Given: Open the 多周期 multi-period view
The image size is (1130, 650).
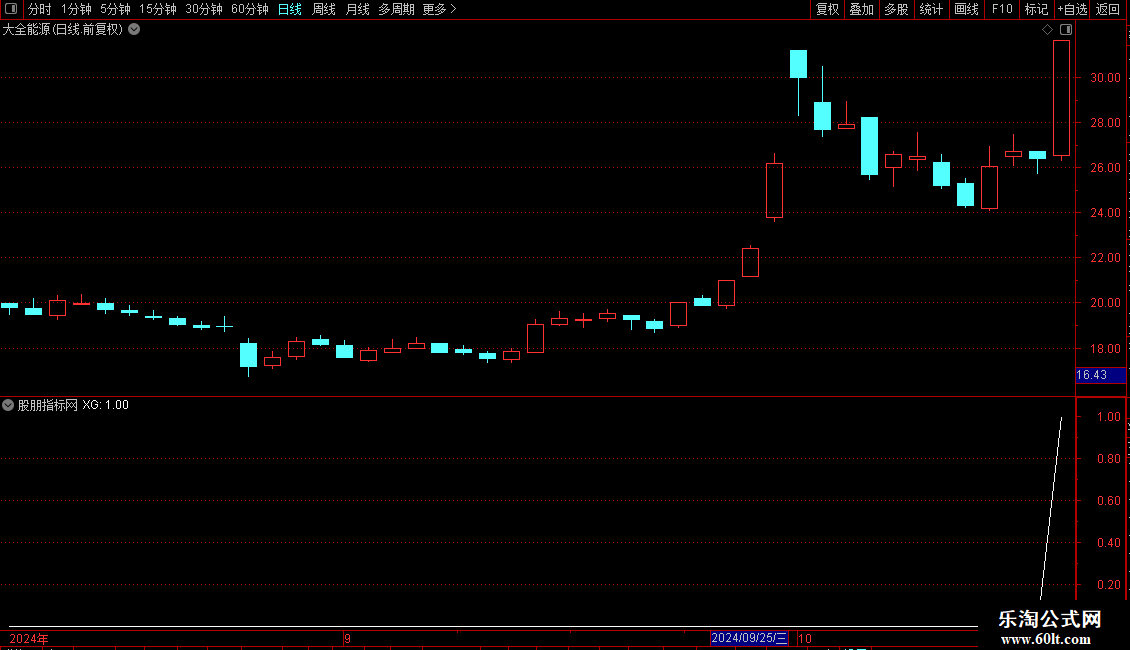Looking at the screenshot, I should point(396,9).
